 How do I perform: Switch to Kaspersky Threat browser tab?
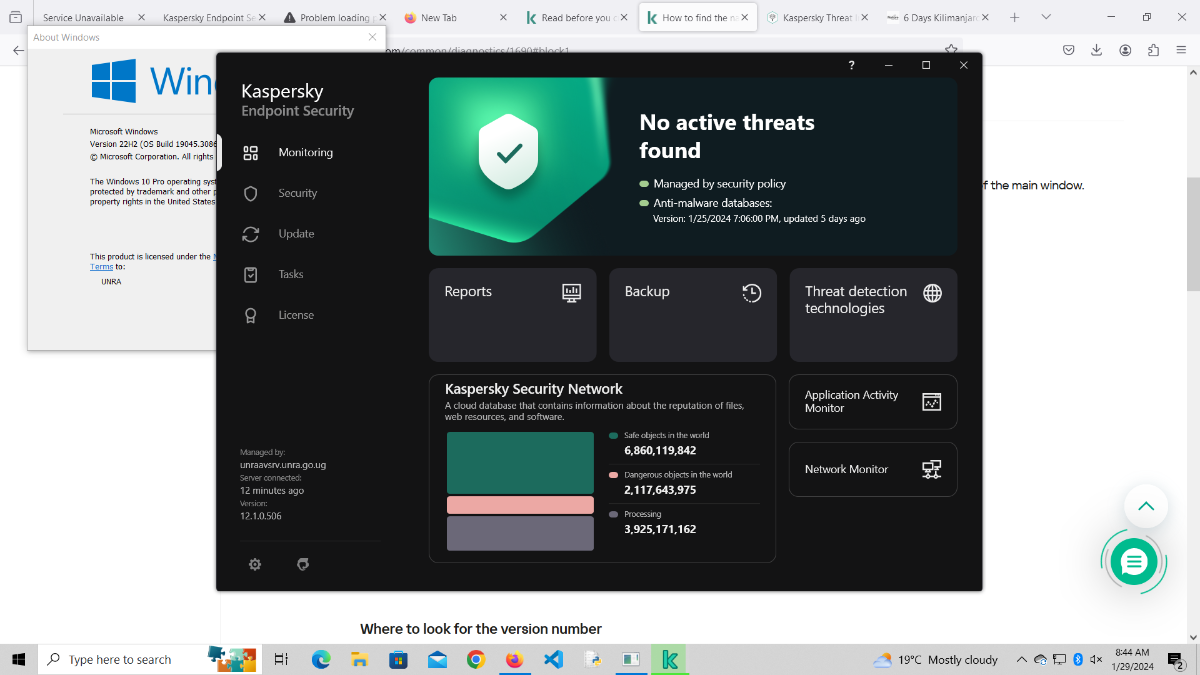pos(817,17)
